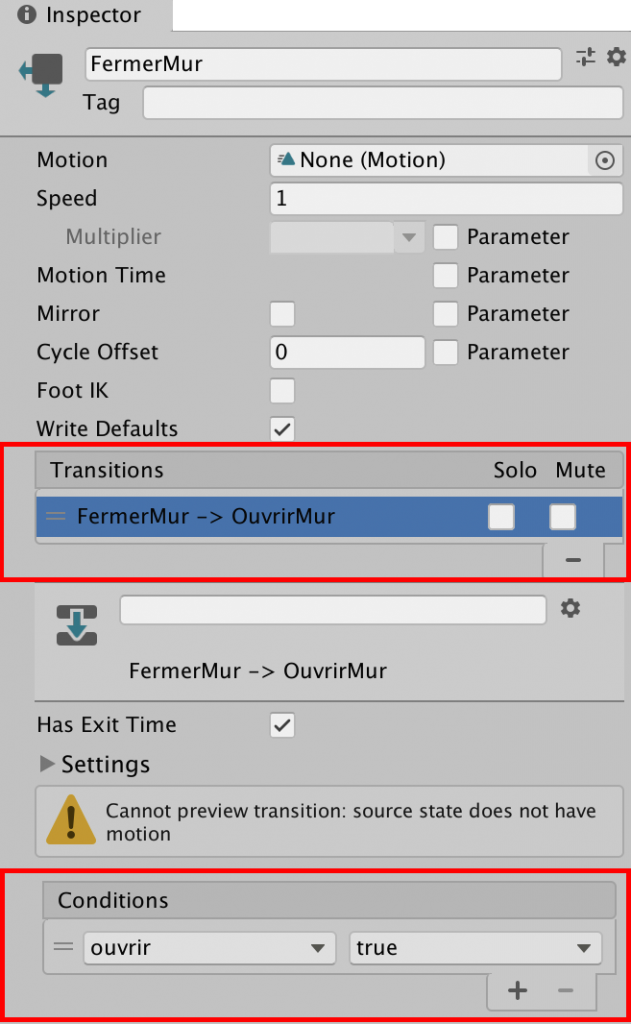631x1024 pixels.
Task: Open the ouvrir condition parameter dropdown
Action: (208, 948)
